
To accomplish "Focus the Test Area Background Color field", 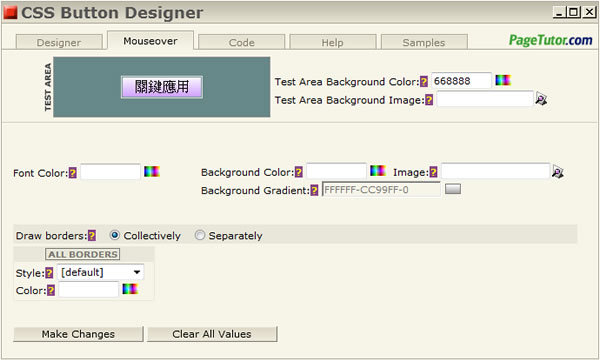I will click(x=461, y=81).
